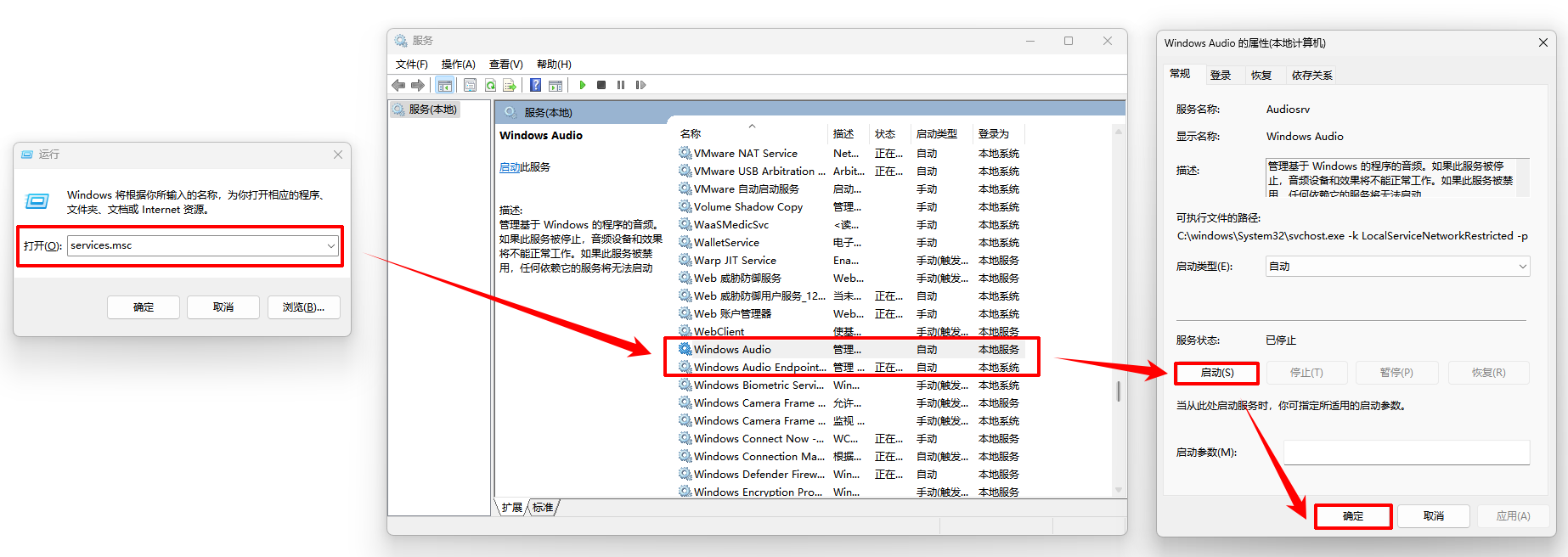Image resolution: width=1568 pixels, height=557 pixels.
Task: Select Services (Local) node in left tree
Action: click(x=426, y=110)
